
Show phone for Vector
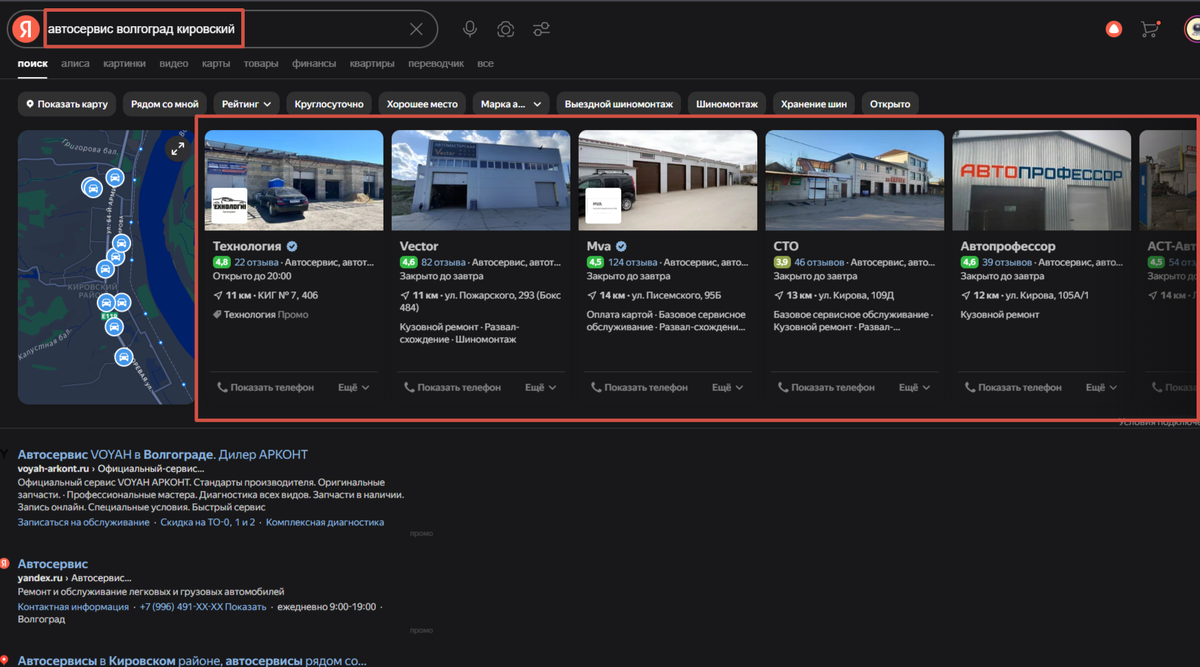[452, 387]
